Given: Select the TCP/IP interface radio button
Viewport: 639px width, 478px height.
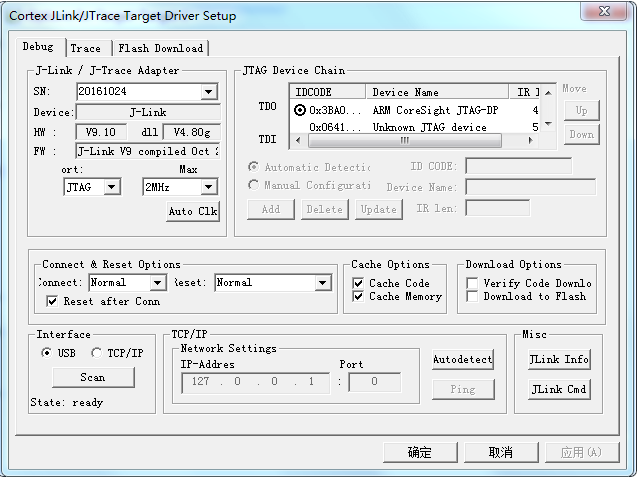Looking at the screenshot, I should (96, 353).
